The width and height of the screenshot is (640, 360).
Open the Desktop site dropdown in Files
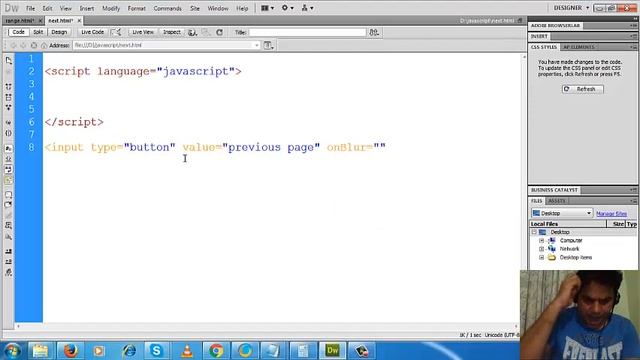[x=562, y=213]
